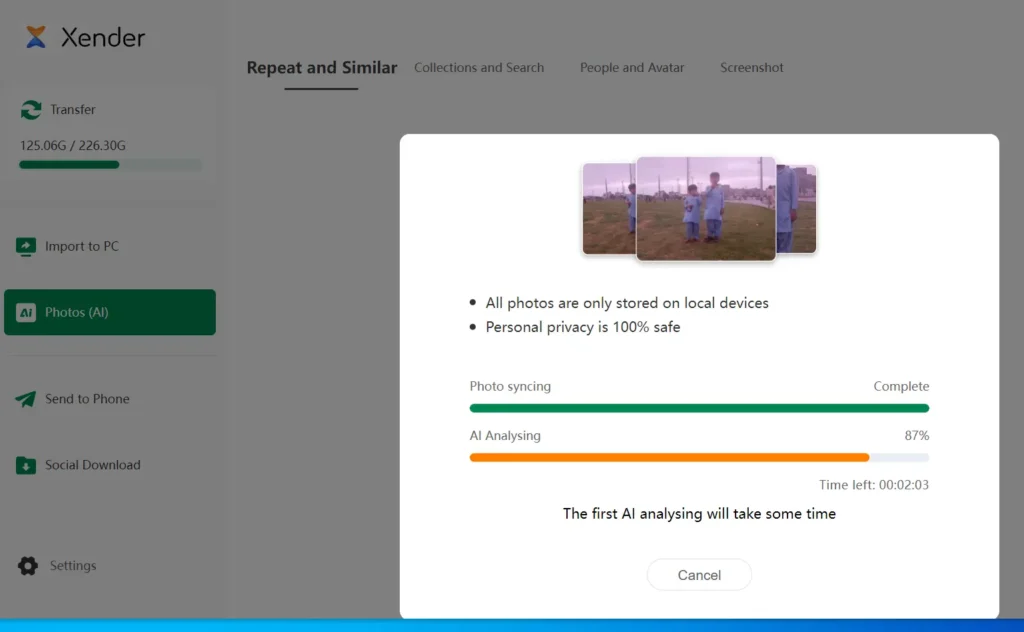The height and width of the screenshot is (632, 1024).
Task: Click the Time left countdown text
Action: [873, 484]
